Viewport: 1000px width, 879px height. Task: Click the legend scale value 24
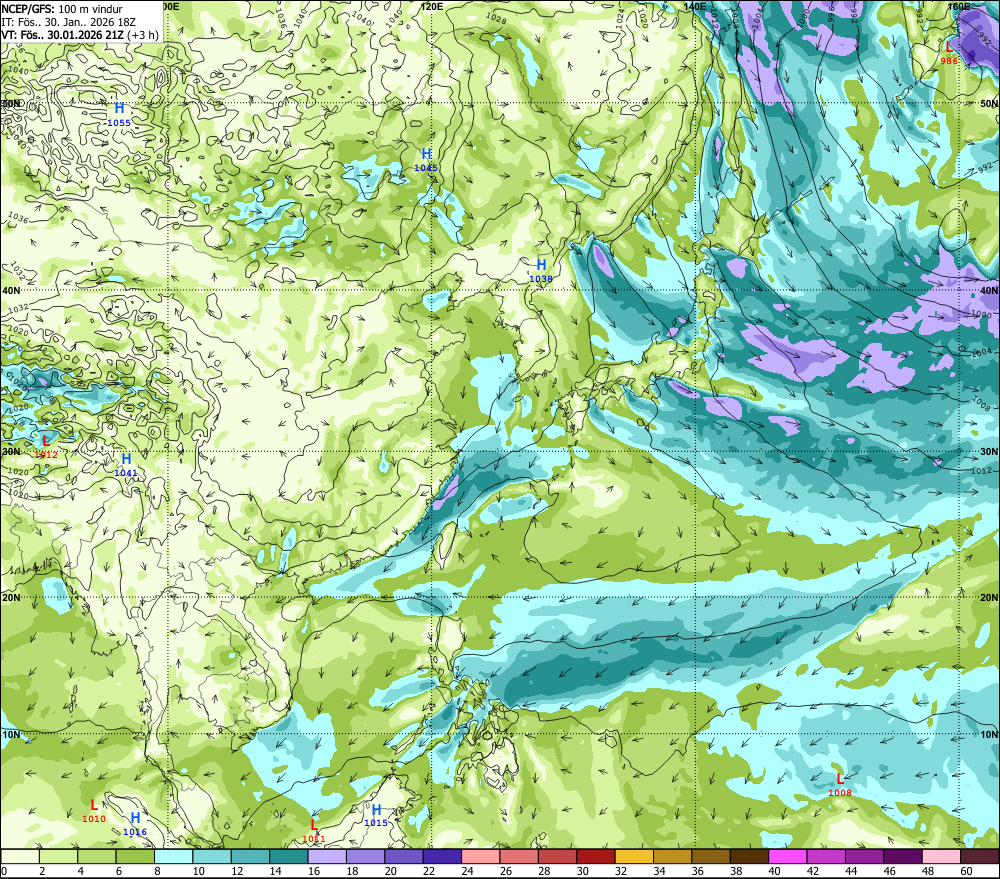(x=467, y=871)
